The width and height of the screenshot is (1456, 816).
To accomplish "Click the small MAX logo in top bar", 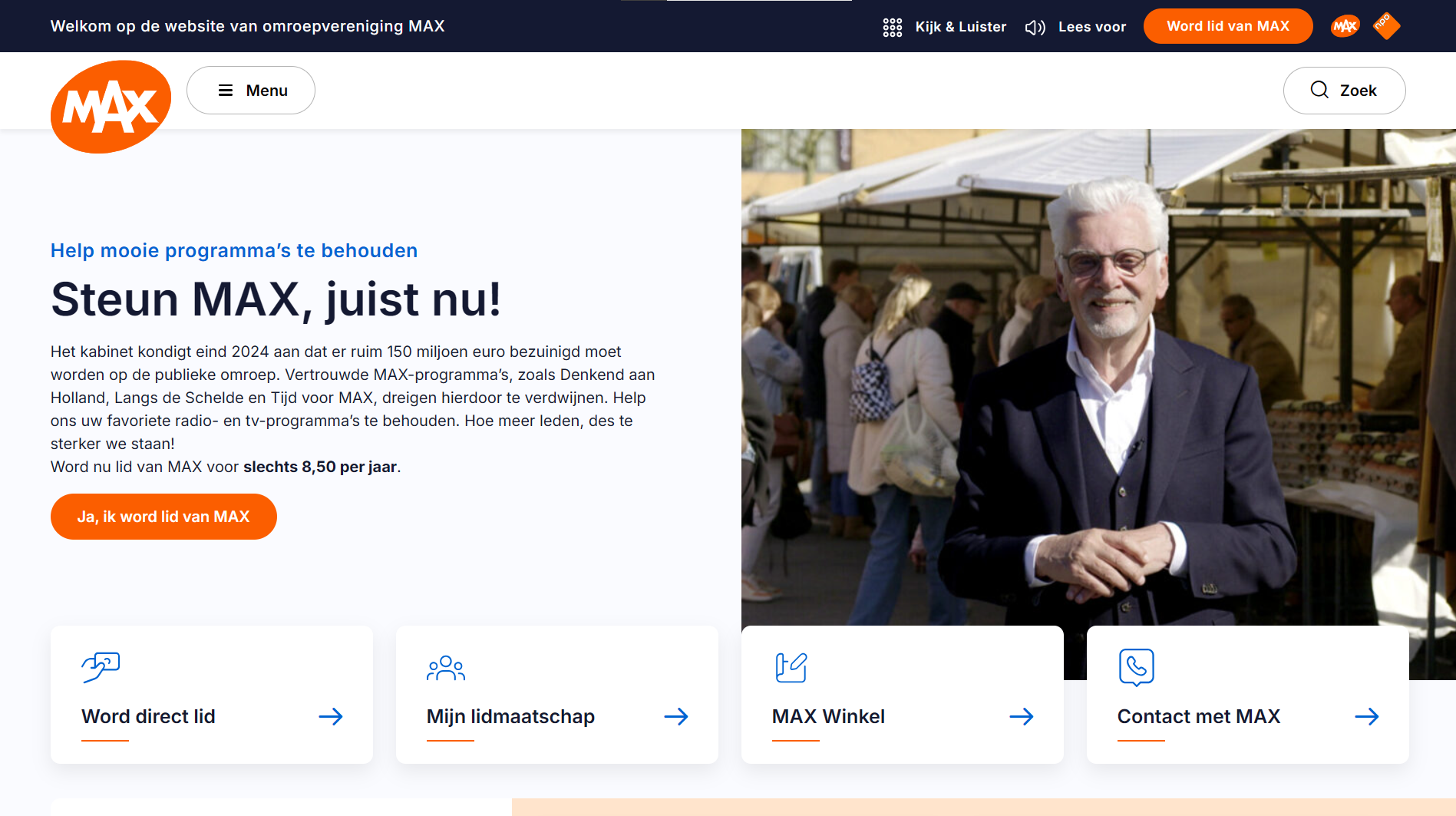I will (1345, 27).
